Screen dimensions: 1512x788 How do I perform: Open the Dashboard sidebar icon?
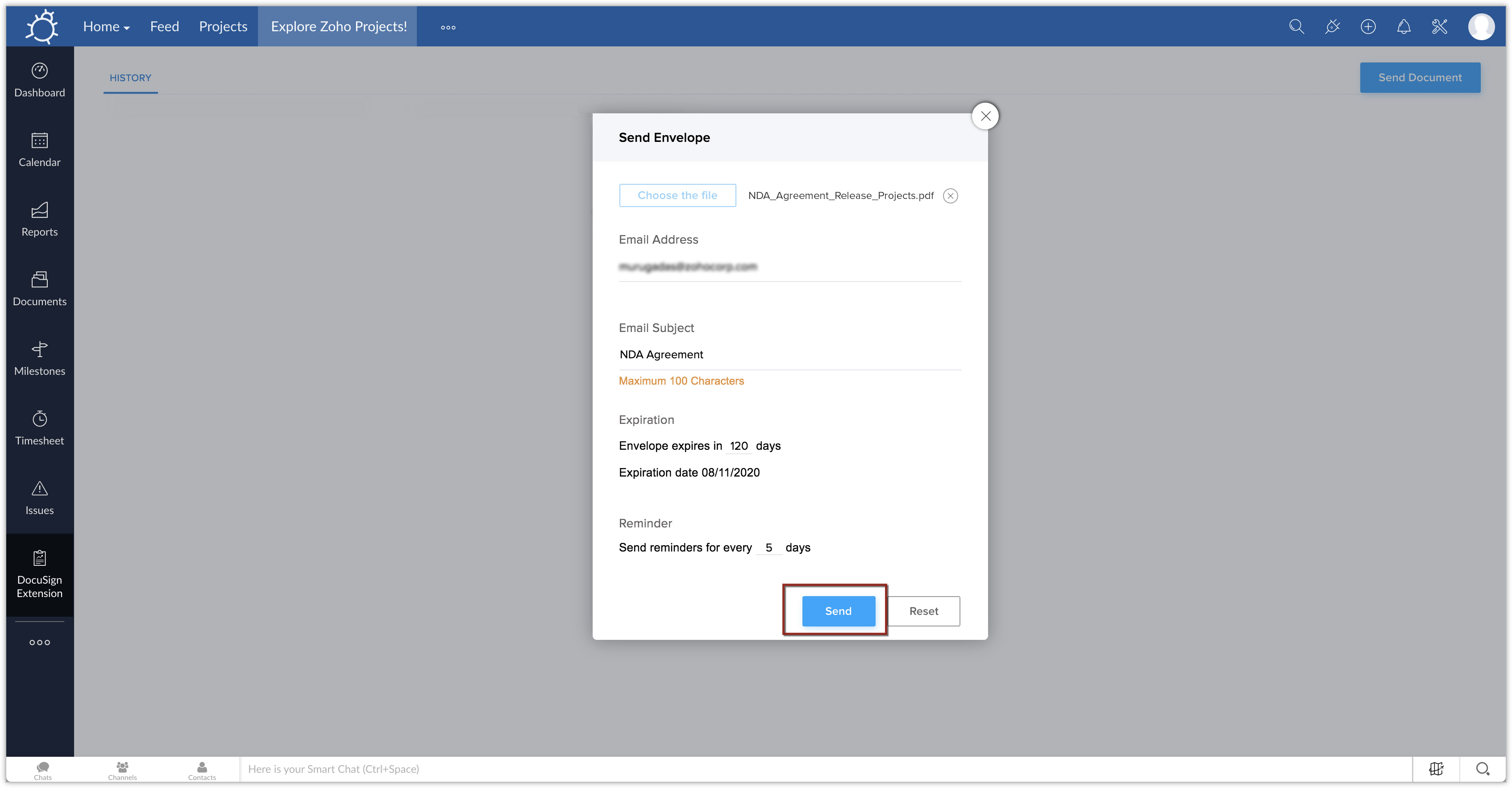click(x=39, y=80)
